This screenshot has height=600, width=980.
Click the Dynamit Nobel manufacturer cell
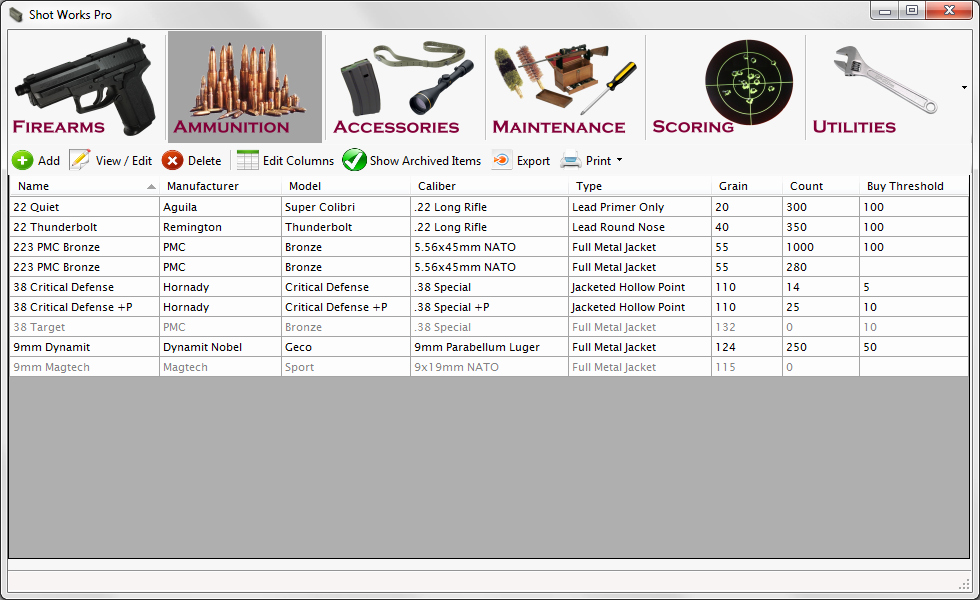tap(221, 347)
